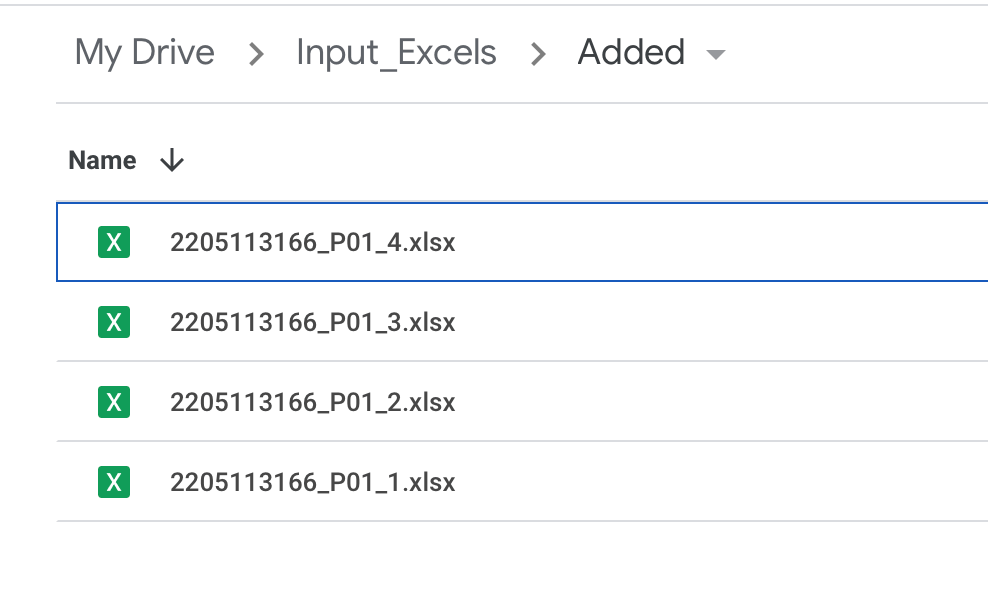Image resolution: width=988 pixels, height=600 pixels.
Task: Open the 2205113166_P01_4.xlsx Excel file icon
Action: [114, 242]
